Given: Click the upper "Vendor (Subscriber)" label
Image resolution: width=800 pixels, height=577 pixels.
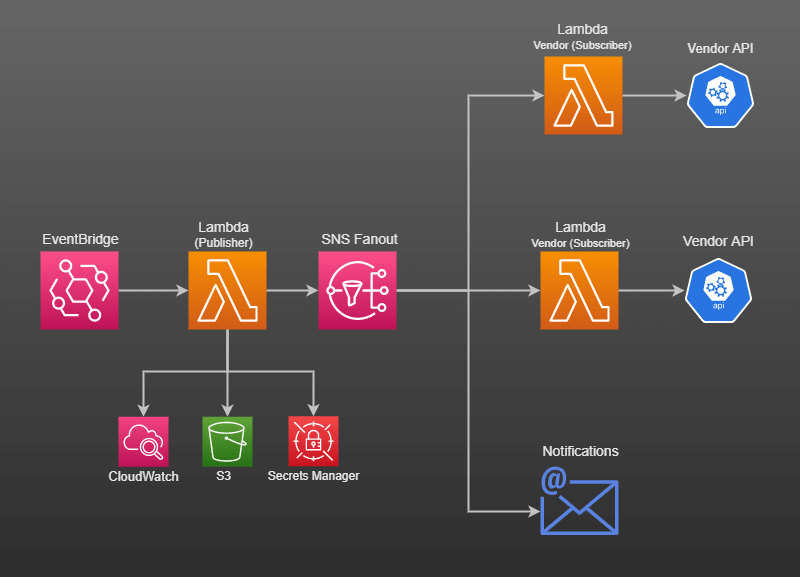Looking at the screenshot, I should point(583,45).
